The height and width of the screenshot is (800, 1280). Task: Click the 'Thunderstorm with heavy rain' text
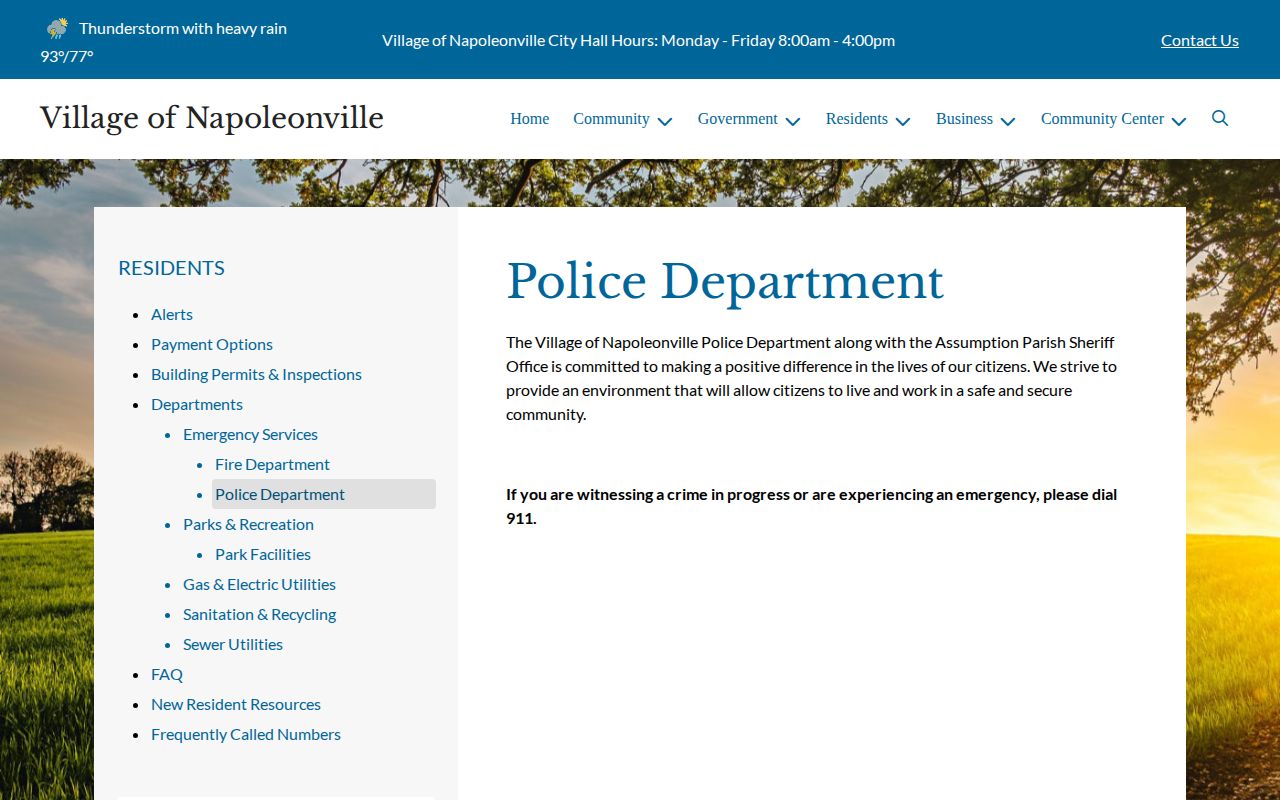(x=183, y=28)
